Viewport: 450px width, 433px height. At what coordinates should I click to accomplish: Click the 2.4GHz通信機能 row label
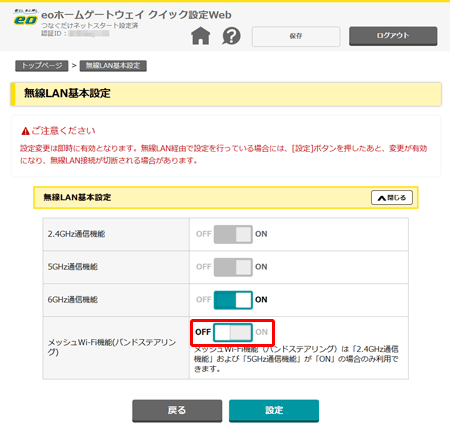coord(76,234)
